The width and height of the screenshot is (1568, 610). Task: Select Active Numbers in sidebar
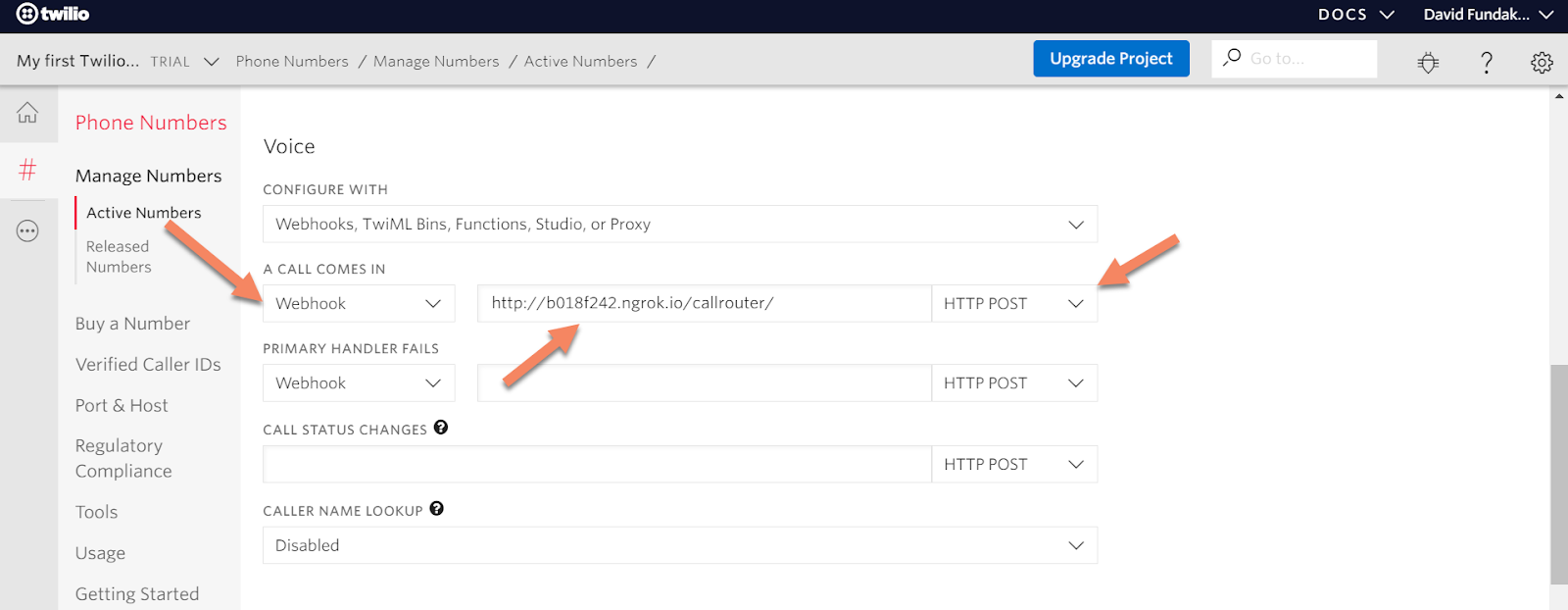[143, 213]
